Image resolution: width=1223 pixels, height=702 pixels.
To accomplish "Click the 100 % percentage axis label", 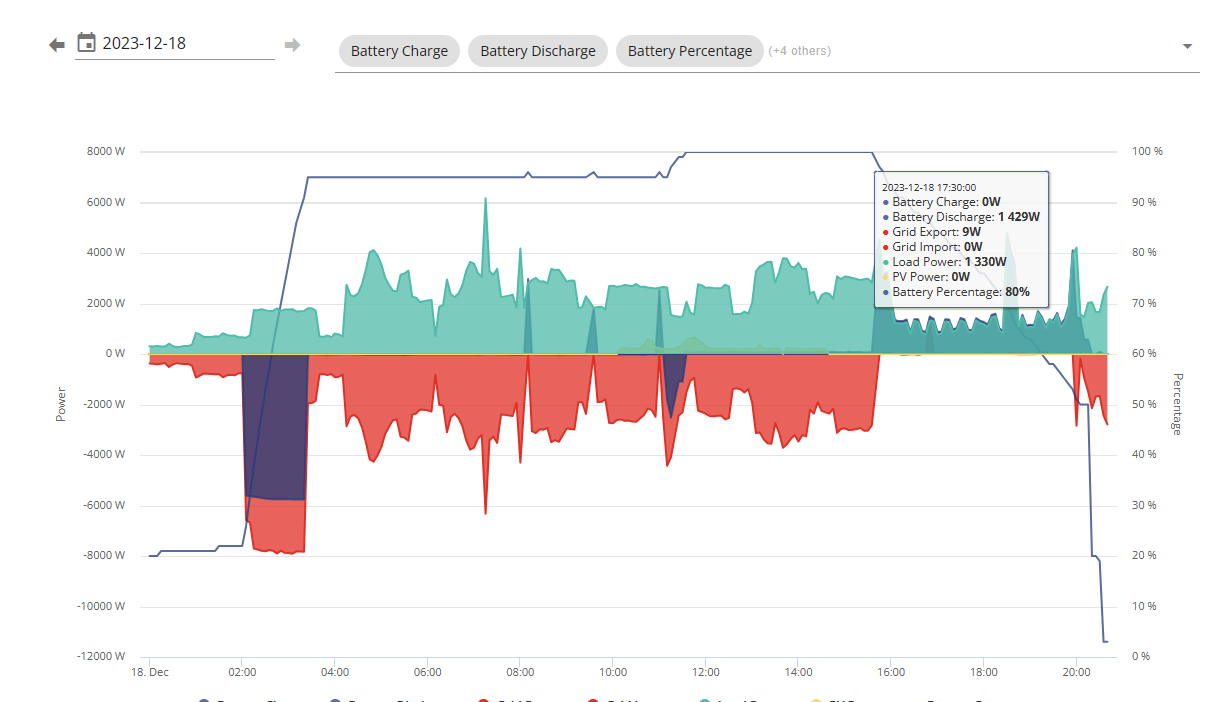I will coord(1147,152).
